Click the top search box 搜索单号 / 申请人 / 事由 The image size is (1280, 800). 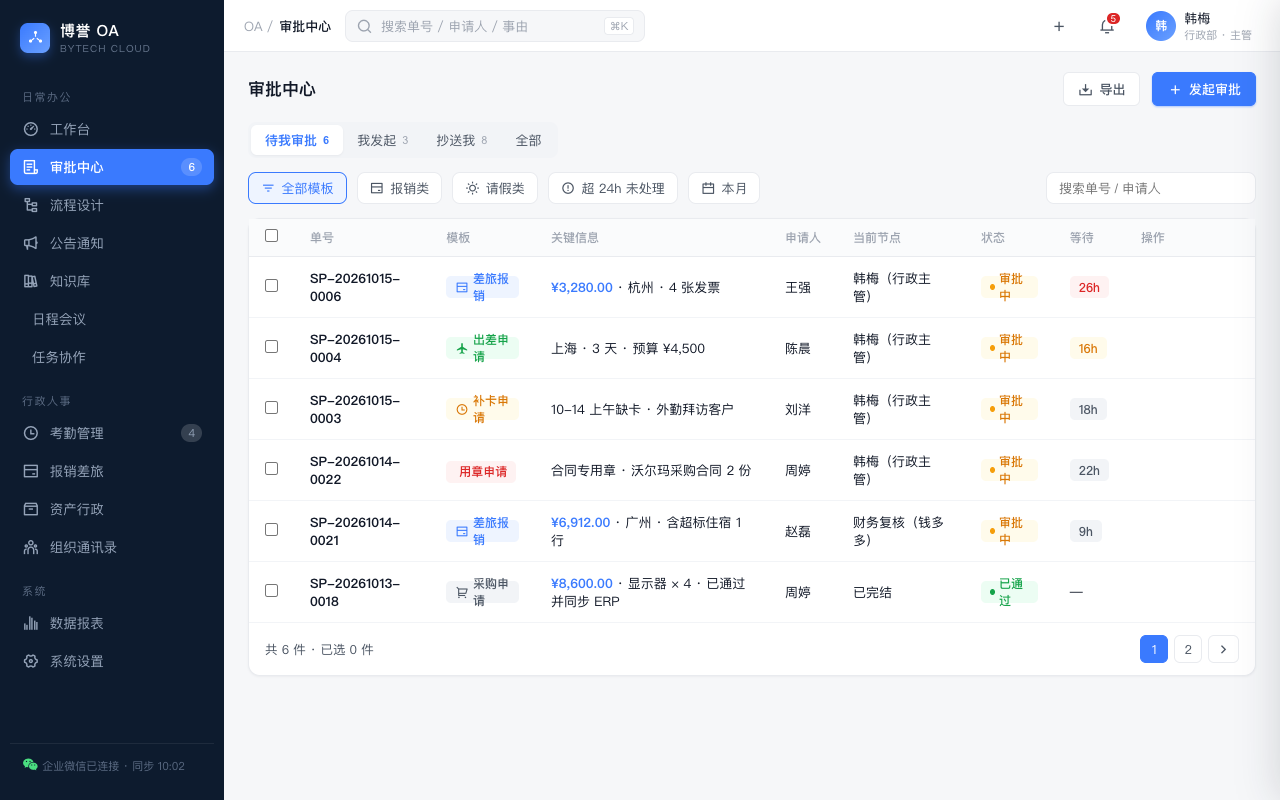click(x=495, y=26)
